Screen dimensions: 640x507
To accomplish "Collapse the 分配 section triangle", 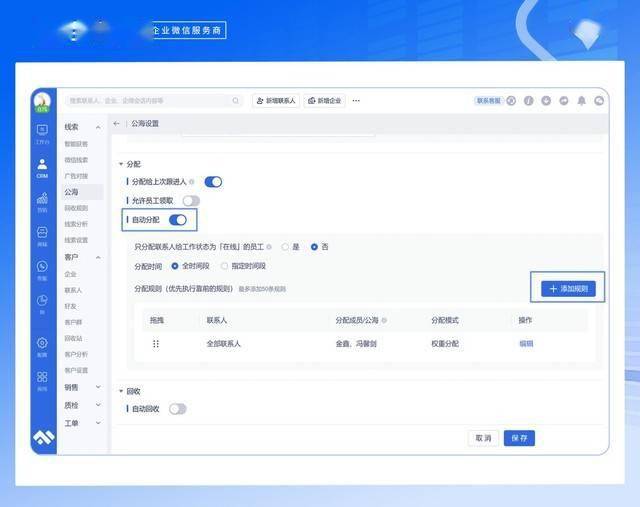I will pyautogui.click(x=121, y=164).
